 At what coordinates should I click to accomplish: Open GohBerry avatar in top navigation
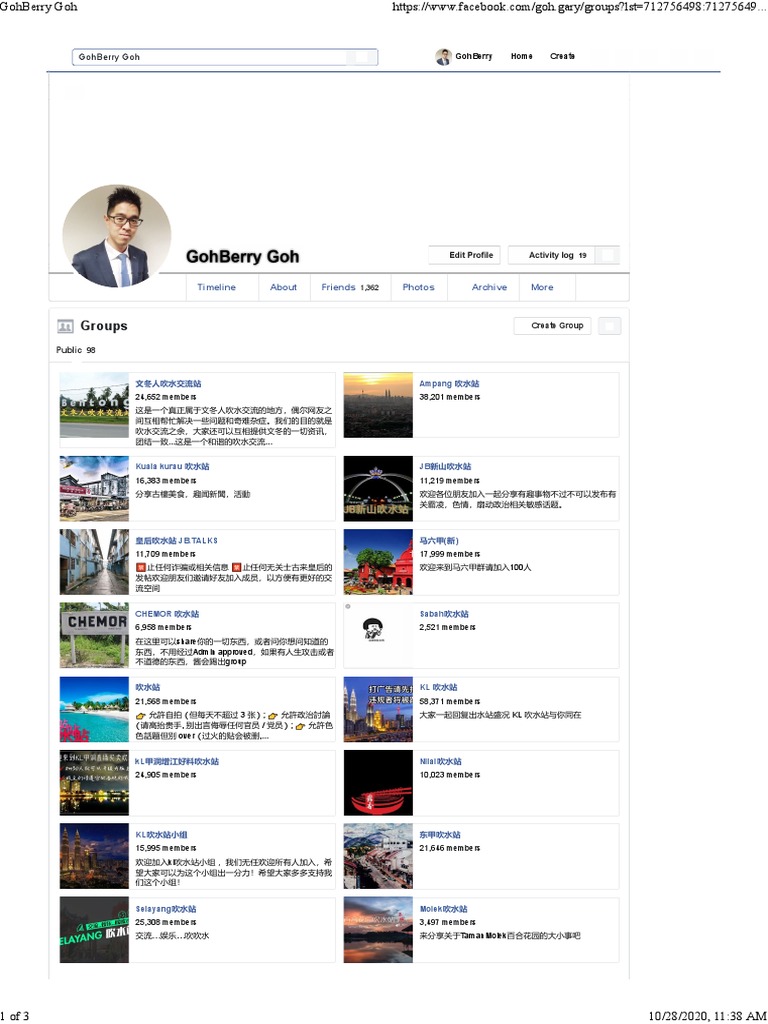pos(443,57)
